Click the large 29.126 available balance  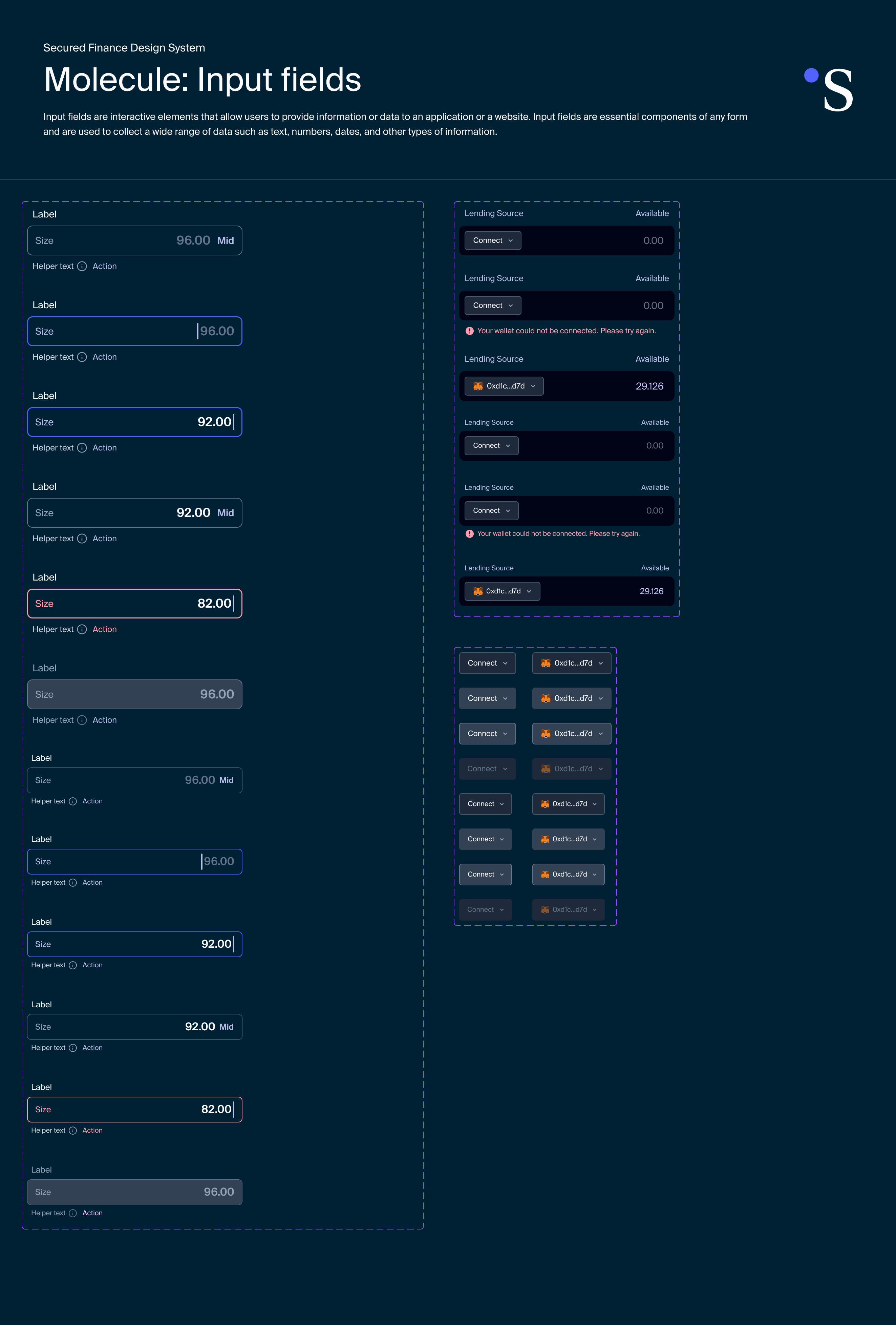(x=650, y=386)
